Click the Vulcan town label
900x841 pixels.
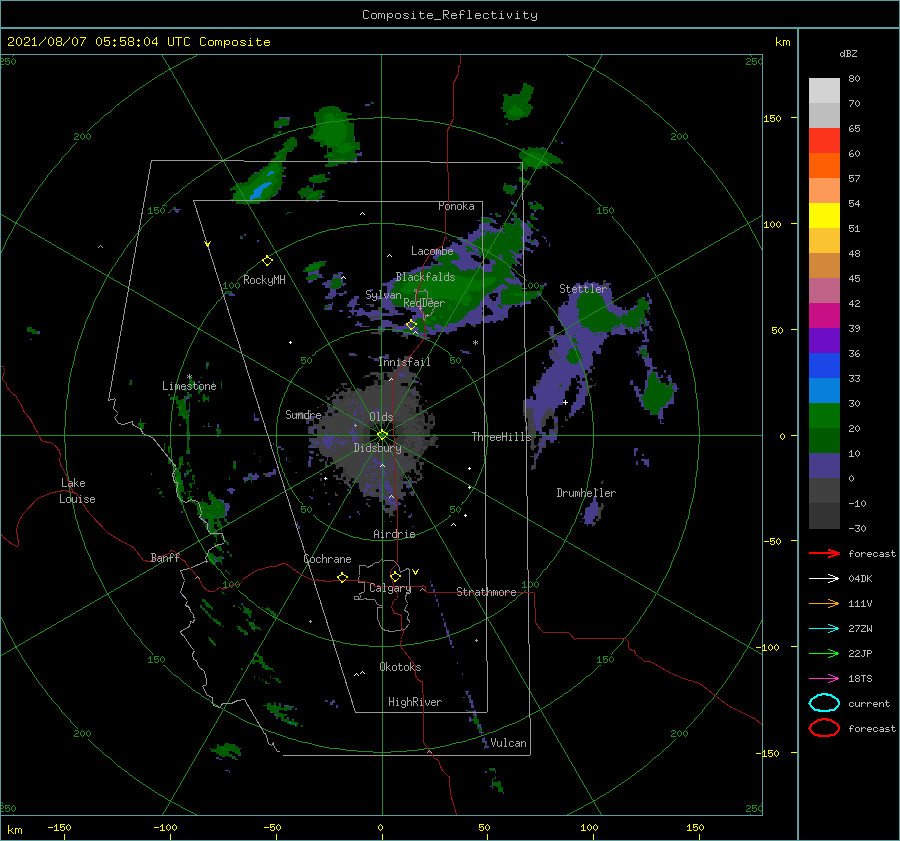[508, 743]
